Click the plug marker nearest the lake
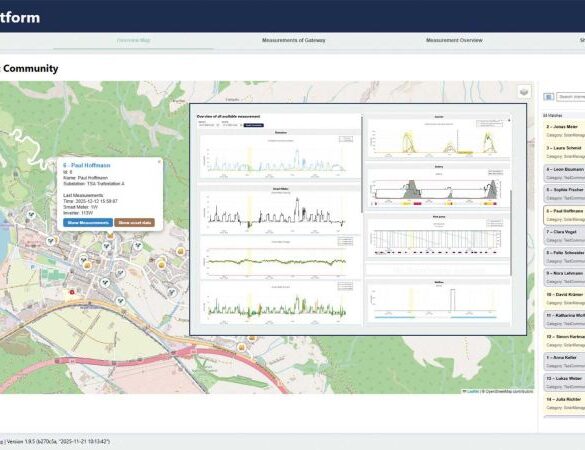 pyautogui.click(x=31, y=215)
